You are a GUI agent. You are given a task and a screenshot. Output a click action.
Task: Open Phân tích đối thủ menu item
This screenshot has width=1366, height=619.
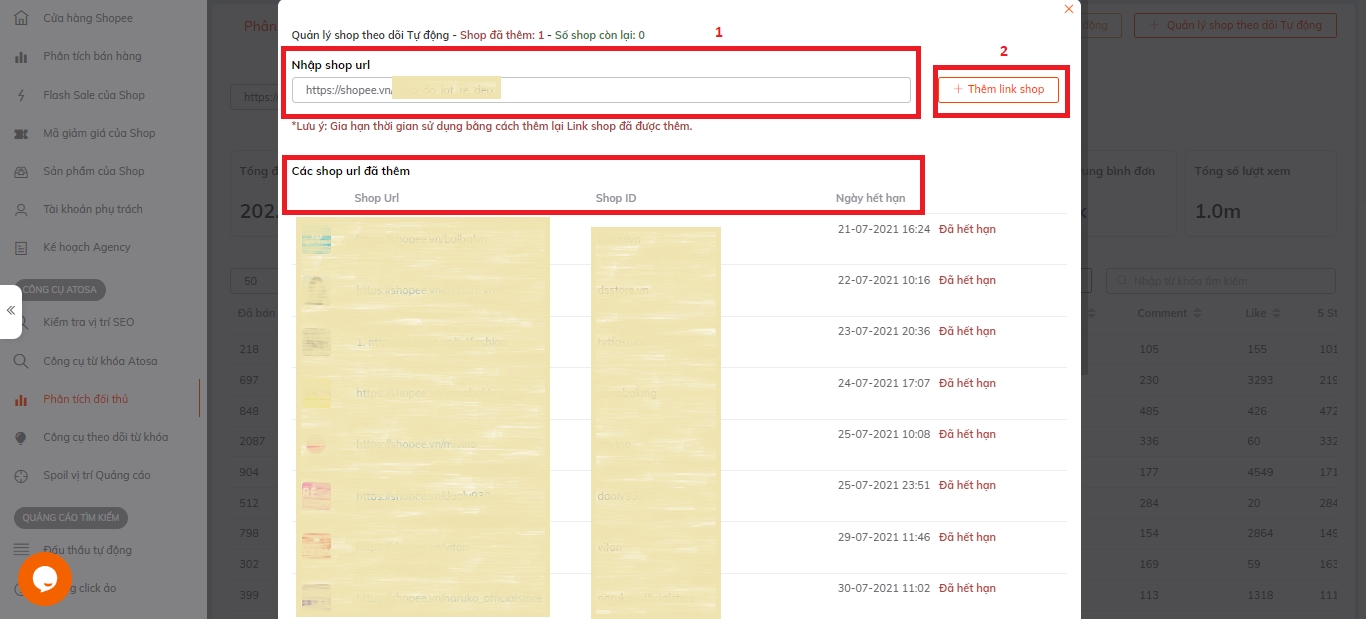click(x=85, y=399)
